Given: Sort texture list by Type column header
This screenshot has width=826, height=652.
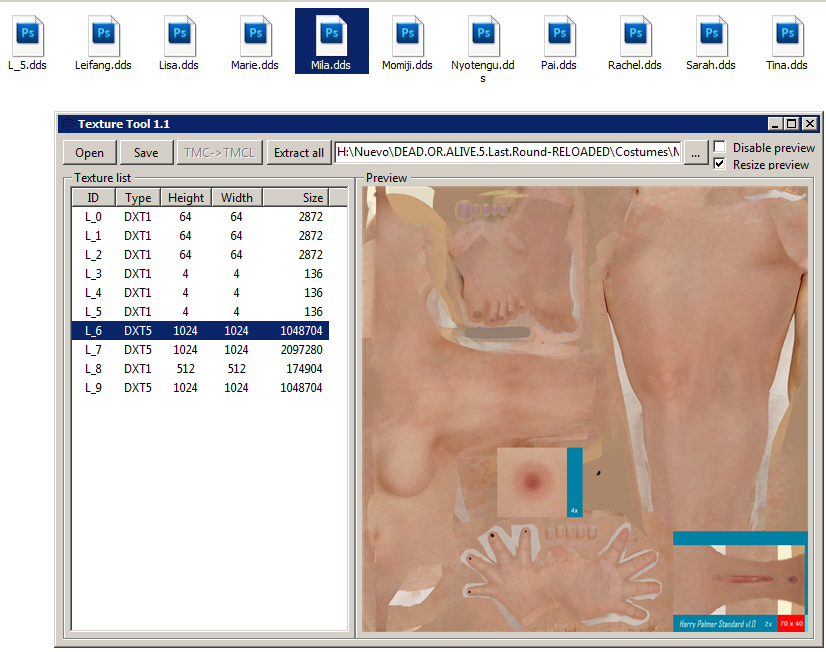Looking at the screenshot, I should pos(138,198).
